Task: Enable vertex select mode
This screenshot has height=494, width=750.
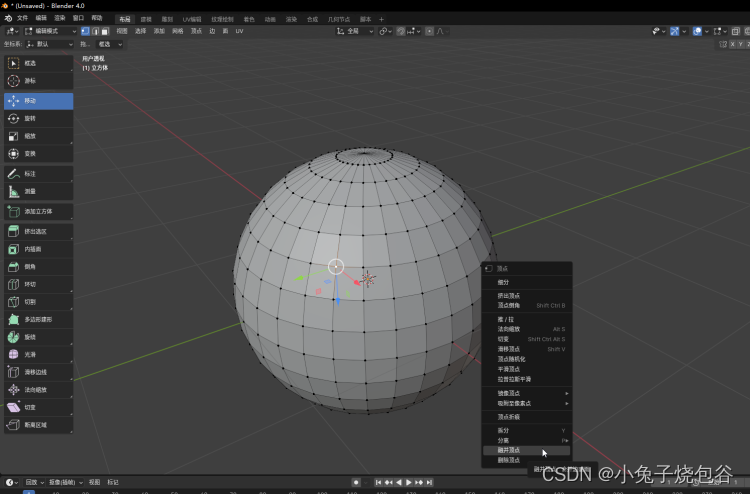Action: [x=85, y=31]
